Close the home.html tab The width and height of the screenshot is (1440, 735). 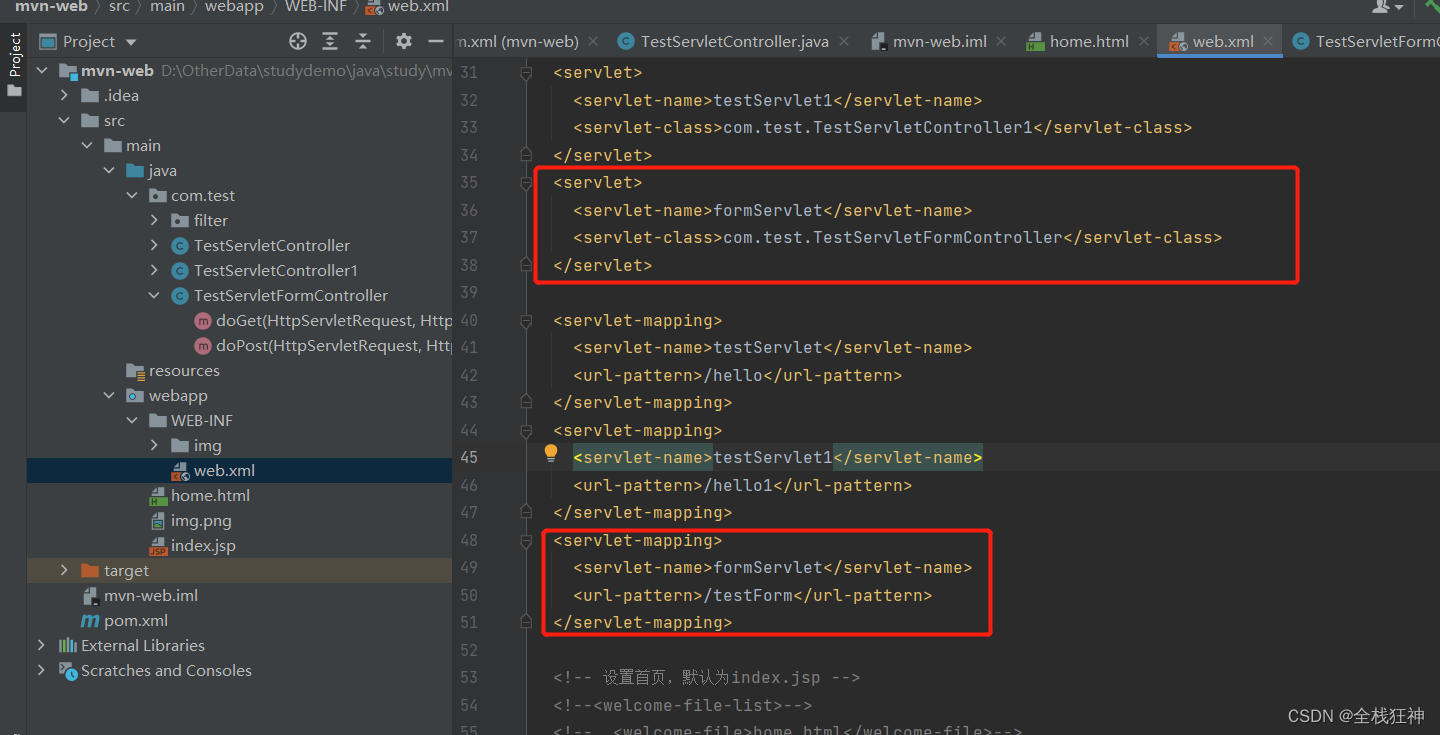[1144, 41]
